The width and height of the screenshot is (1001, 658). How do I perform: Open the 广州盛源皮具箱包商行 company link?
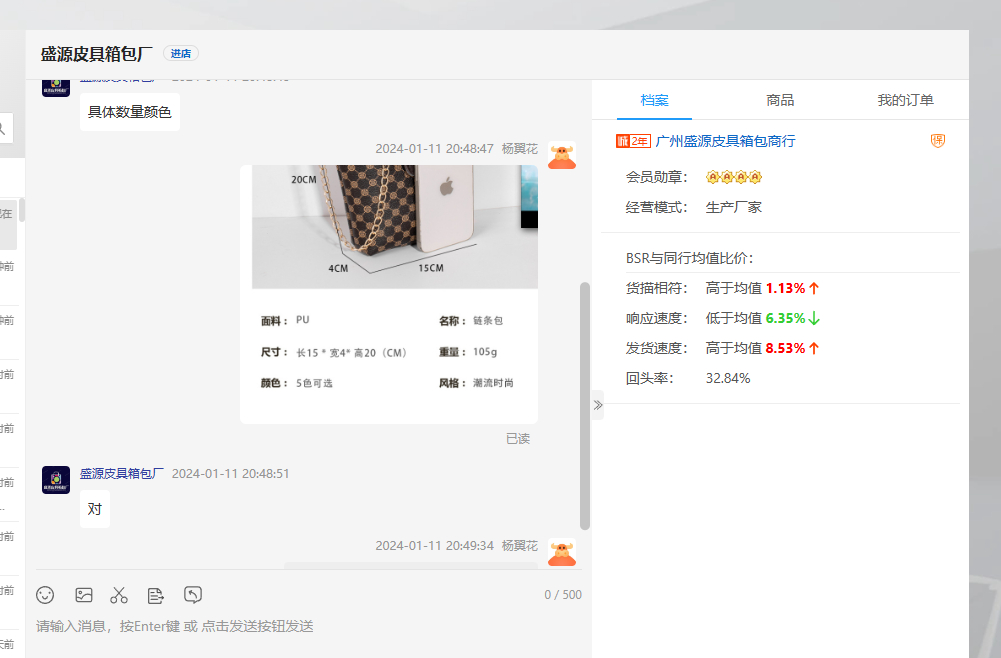coord(725,141)
